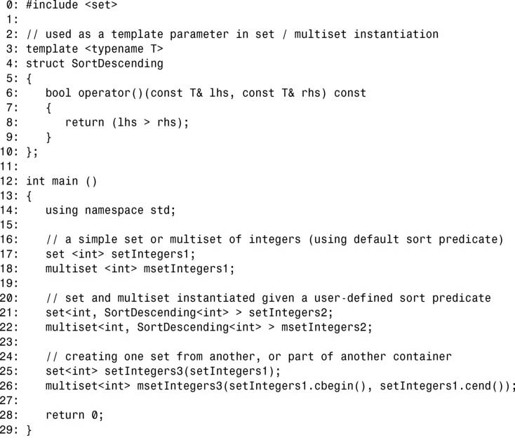Viewport: 515px width, 440px height.
Task: Click the return (lhs > rhs) statement
Action: [127, 122]
